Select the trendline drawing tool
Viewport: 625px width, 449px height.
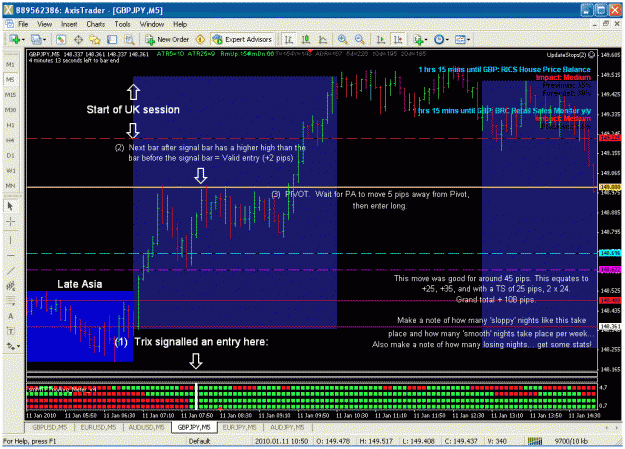click(x=10, y=271)
